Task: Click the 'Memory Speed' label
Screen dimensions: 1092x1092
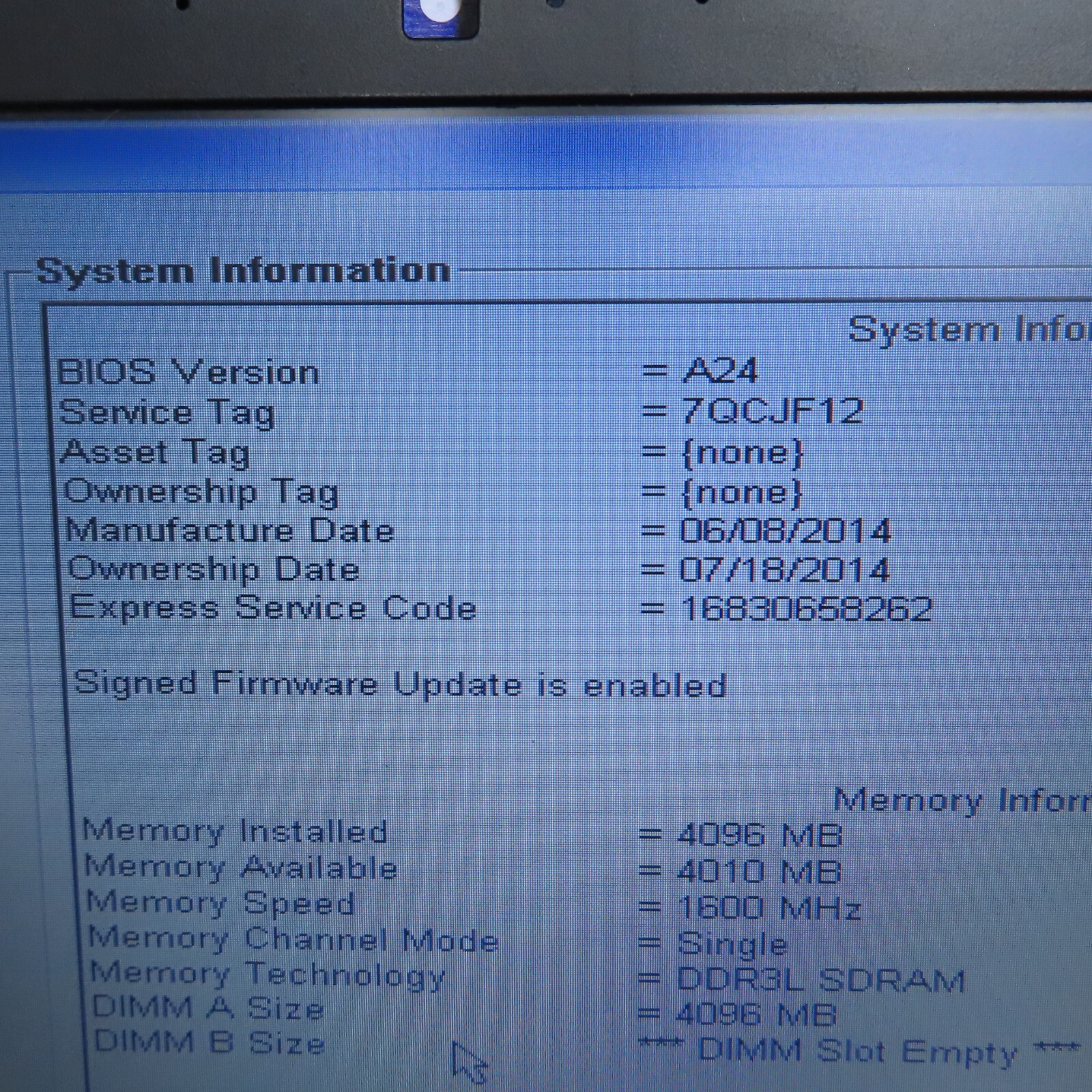Action: tap(220, 903)
